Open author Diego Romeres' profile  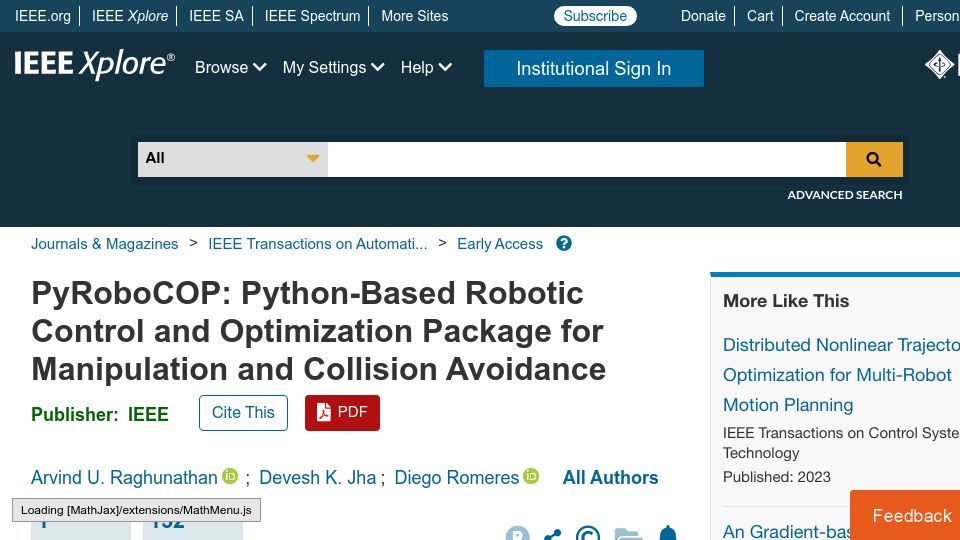coord(457,478)
